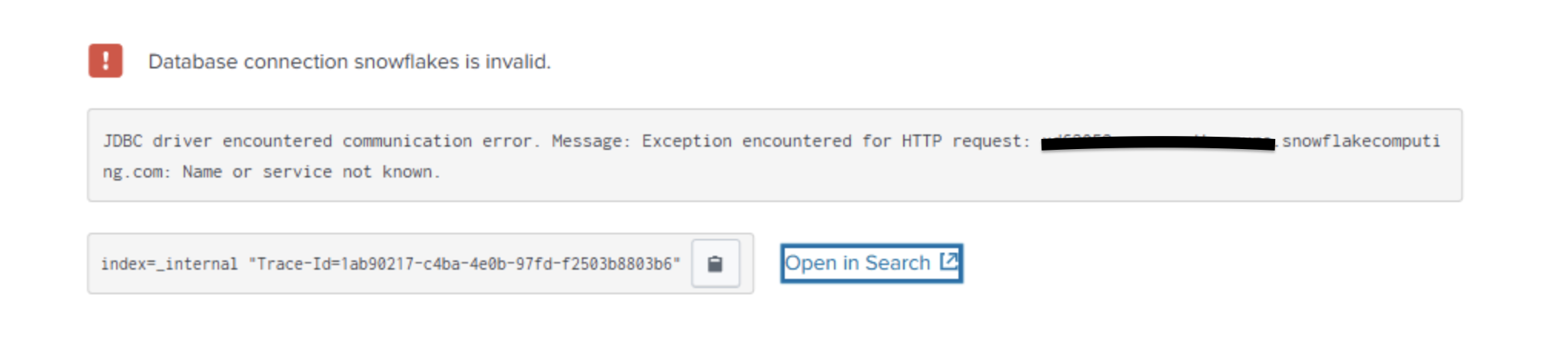Click the 'Message:' label in error text

click(x=591, y=141)
